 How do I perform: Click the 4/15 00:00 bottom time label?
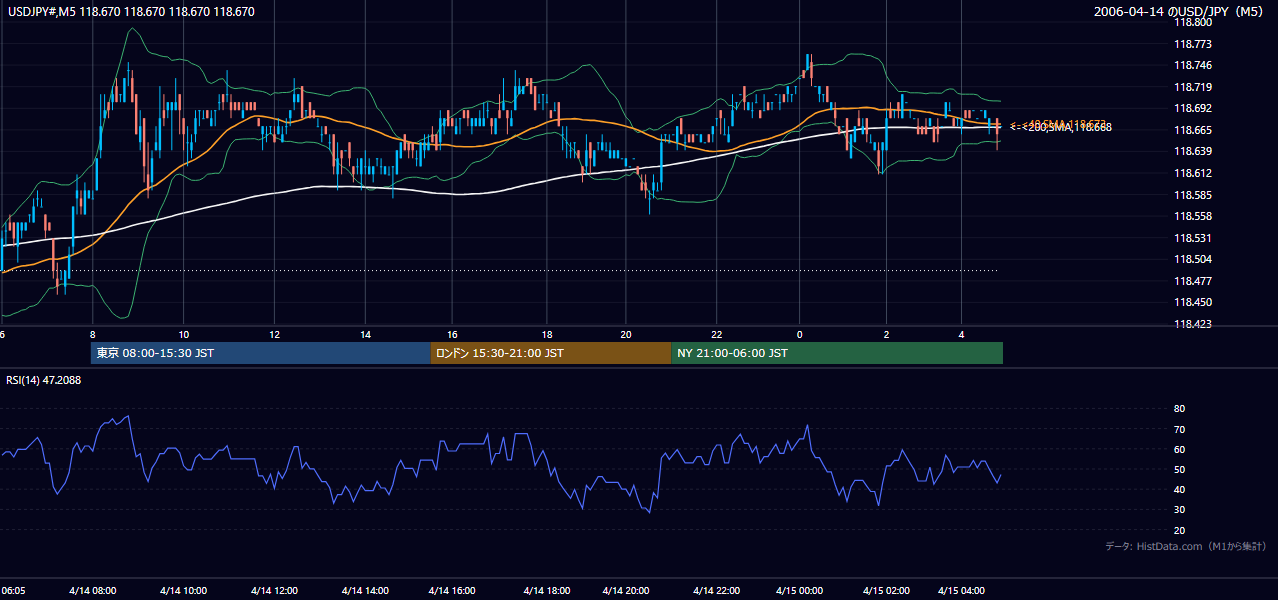point(798,591)
